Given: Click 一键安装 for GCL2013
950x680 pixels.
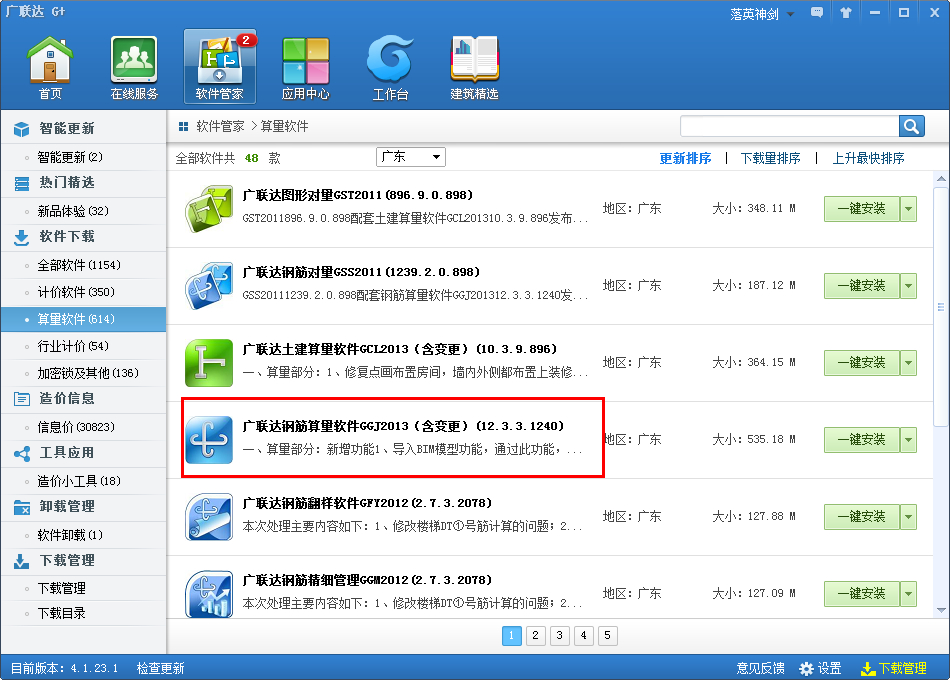Looking at the screenshot, I should click(862, 363).
